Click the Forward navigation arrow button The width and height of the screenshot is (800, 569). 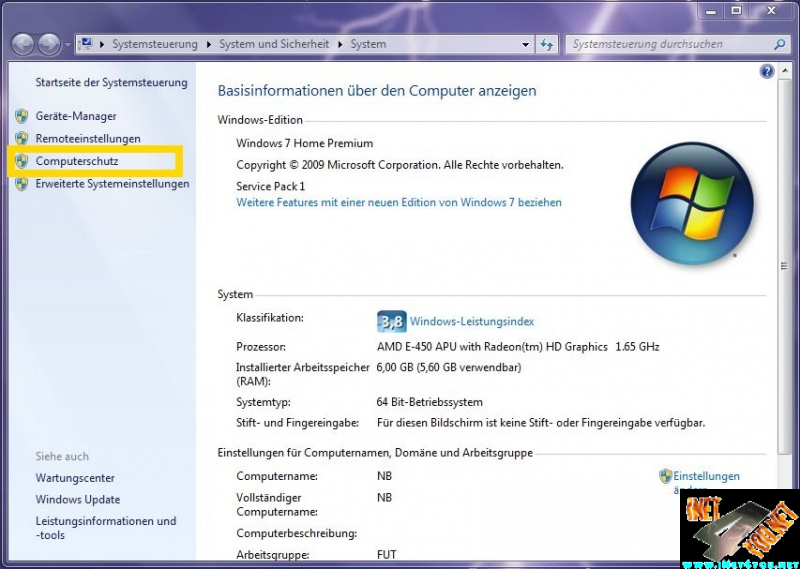coord(48,45)
